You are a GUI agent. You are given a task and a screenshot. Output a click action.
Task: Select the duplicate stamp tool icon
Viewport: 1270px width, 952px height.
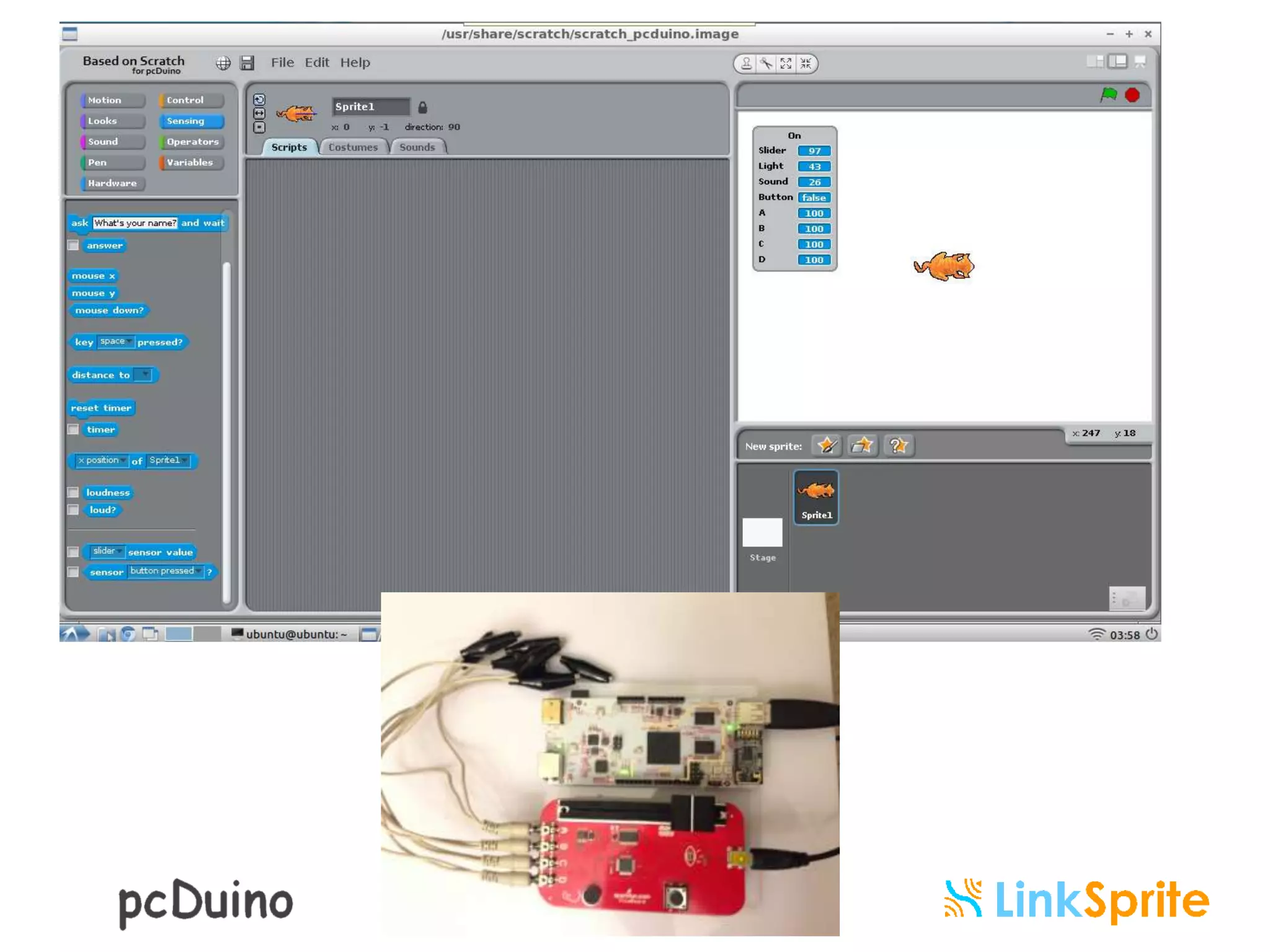click(x=747, y=63)
